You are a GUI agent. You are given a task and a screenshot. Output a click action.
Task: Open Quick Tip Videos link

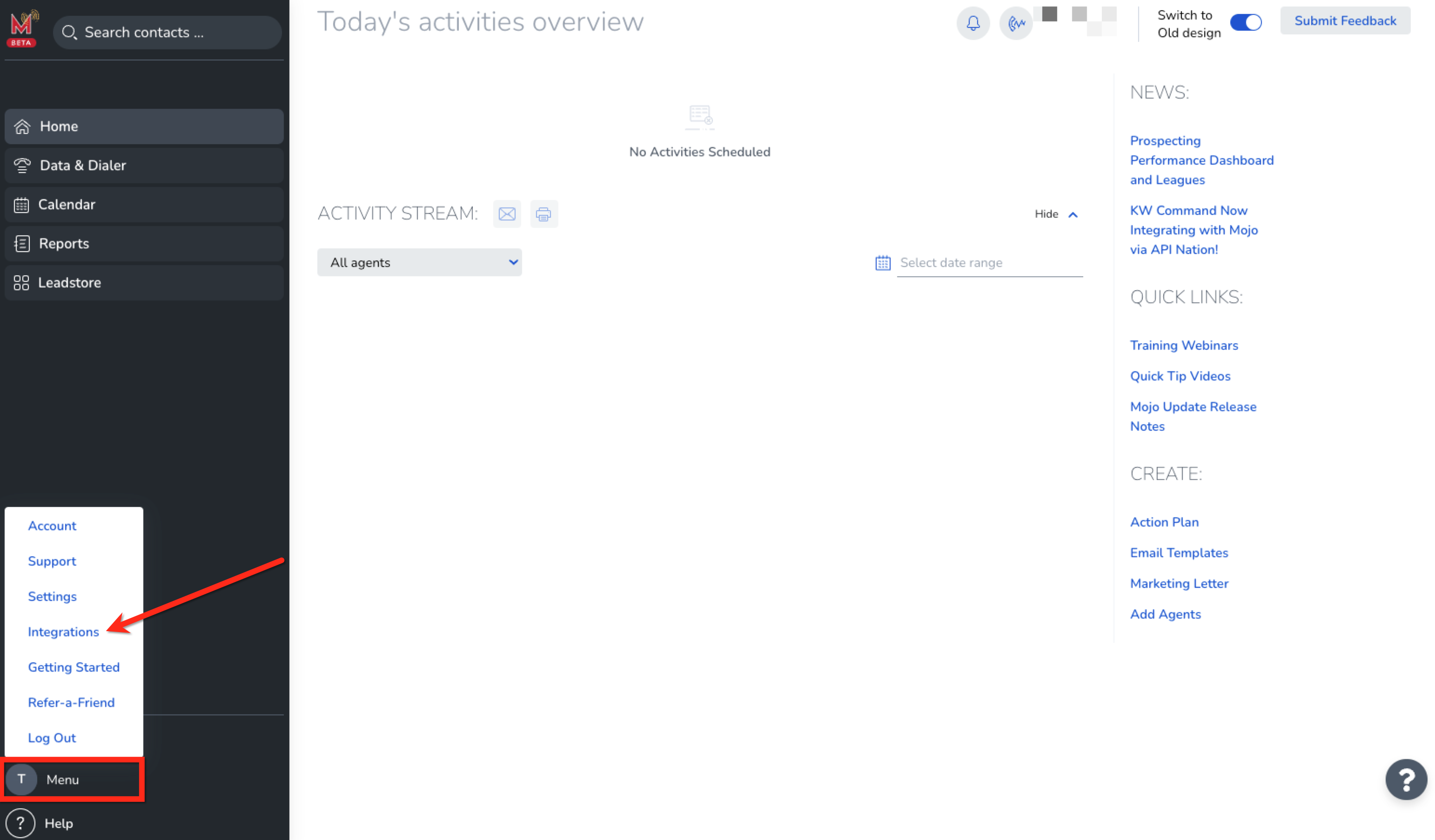click(x=1180, y=376)
